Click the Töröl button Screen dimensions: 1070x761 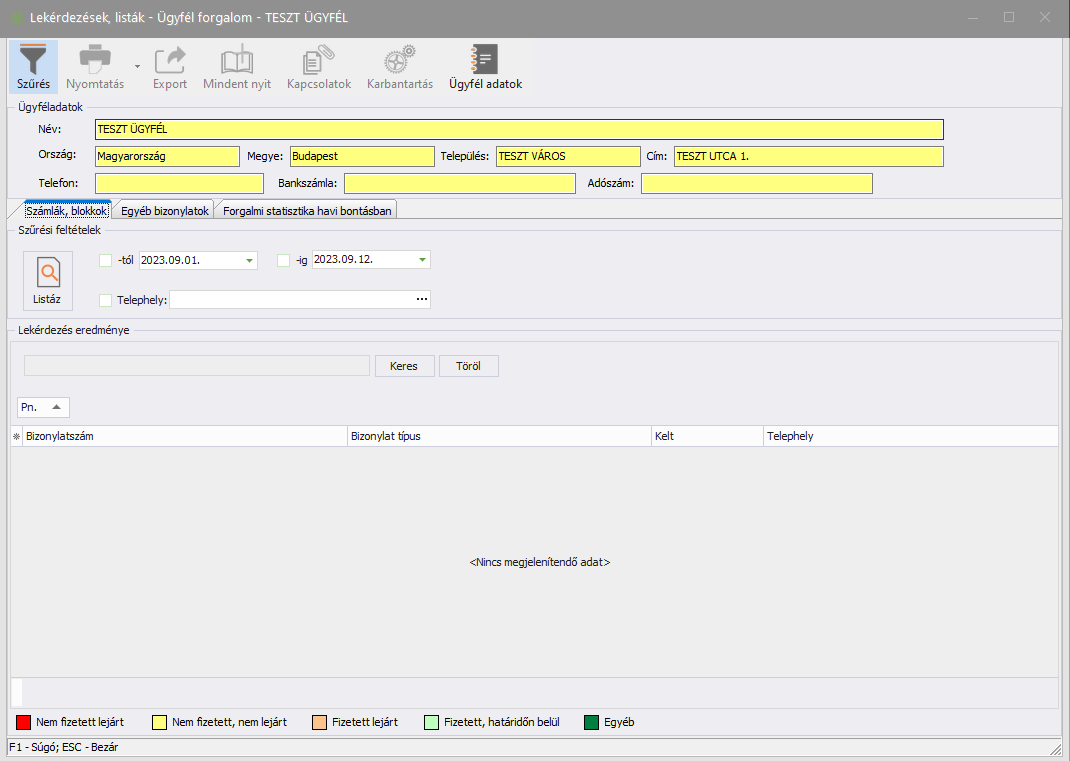(468, 366)
